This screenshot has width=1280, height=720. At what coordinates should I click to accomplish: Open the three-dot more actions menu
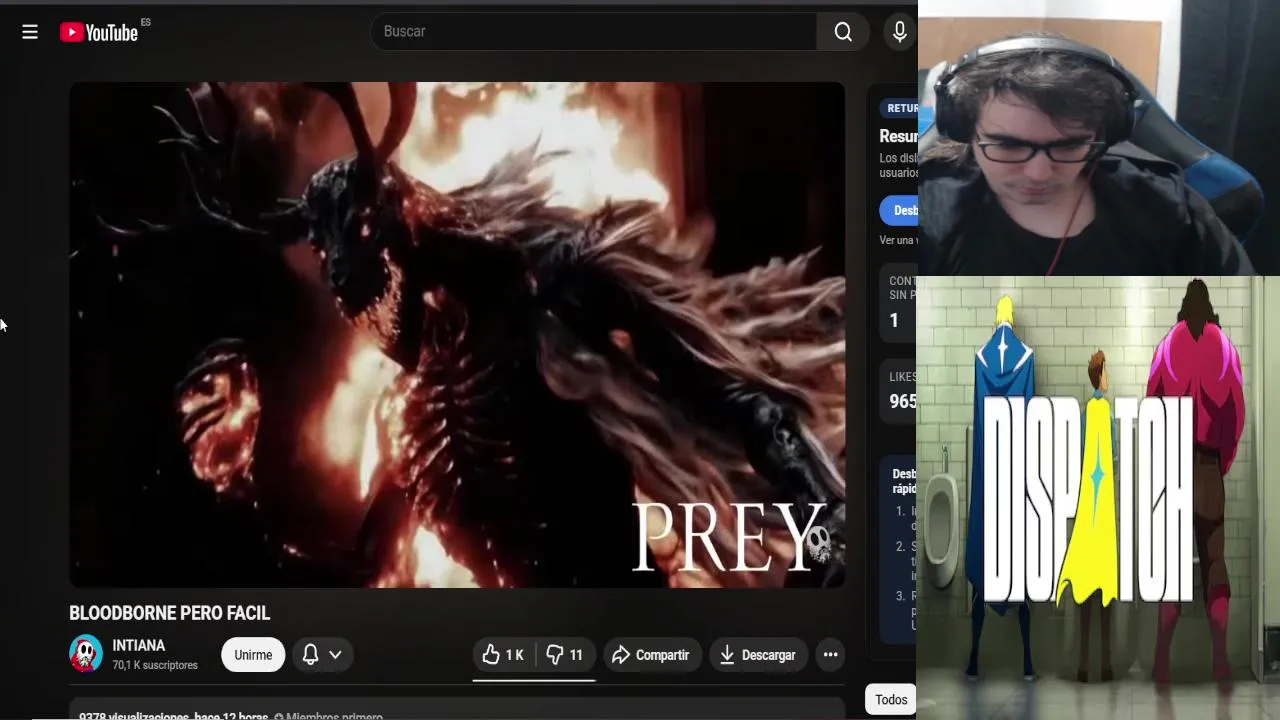click(x=830, y=655)
